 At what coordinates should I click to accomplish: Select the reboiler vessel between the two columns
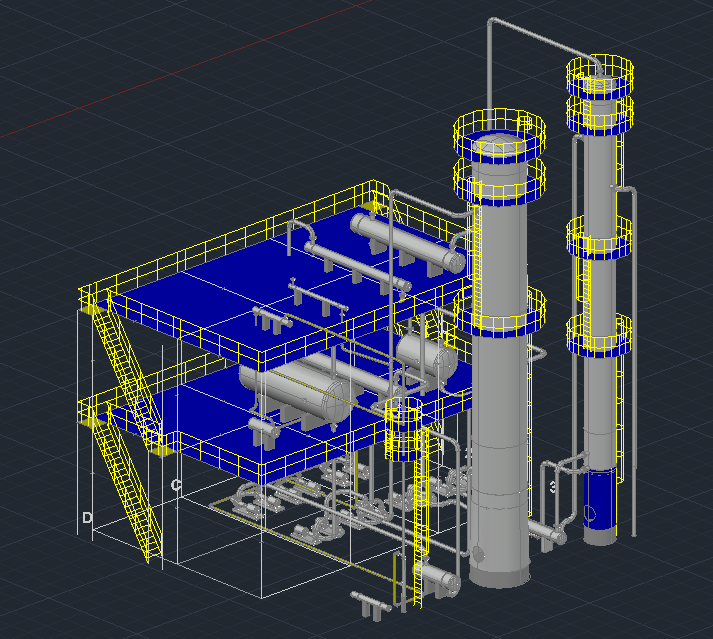[547, 532]
